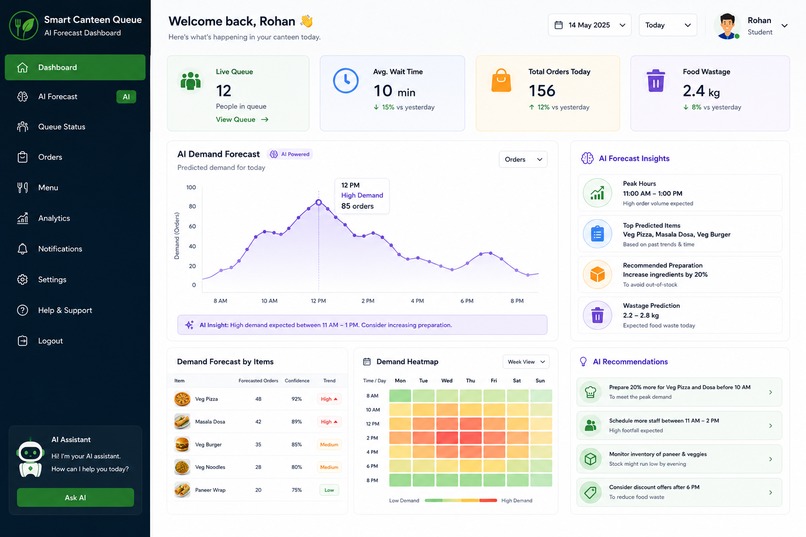
Task: Click the green AI badge beside AI Forecast
Action: pyautogui.click(x=126, y=97)
